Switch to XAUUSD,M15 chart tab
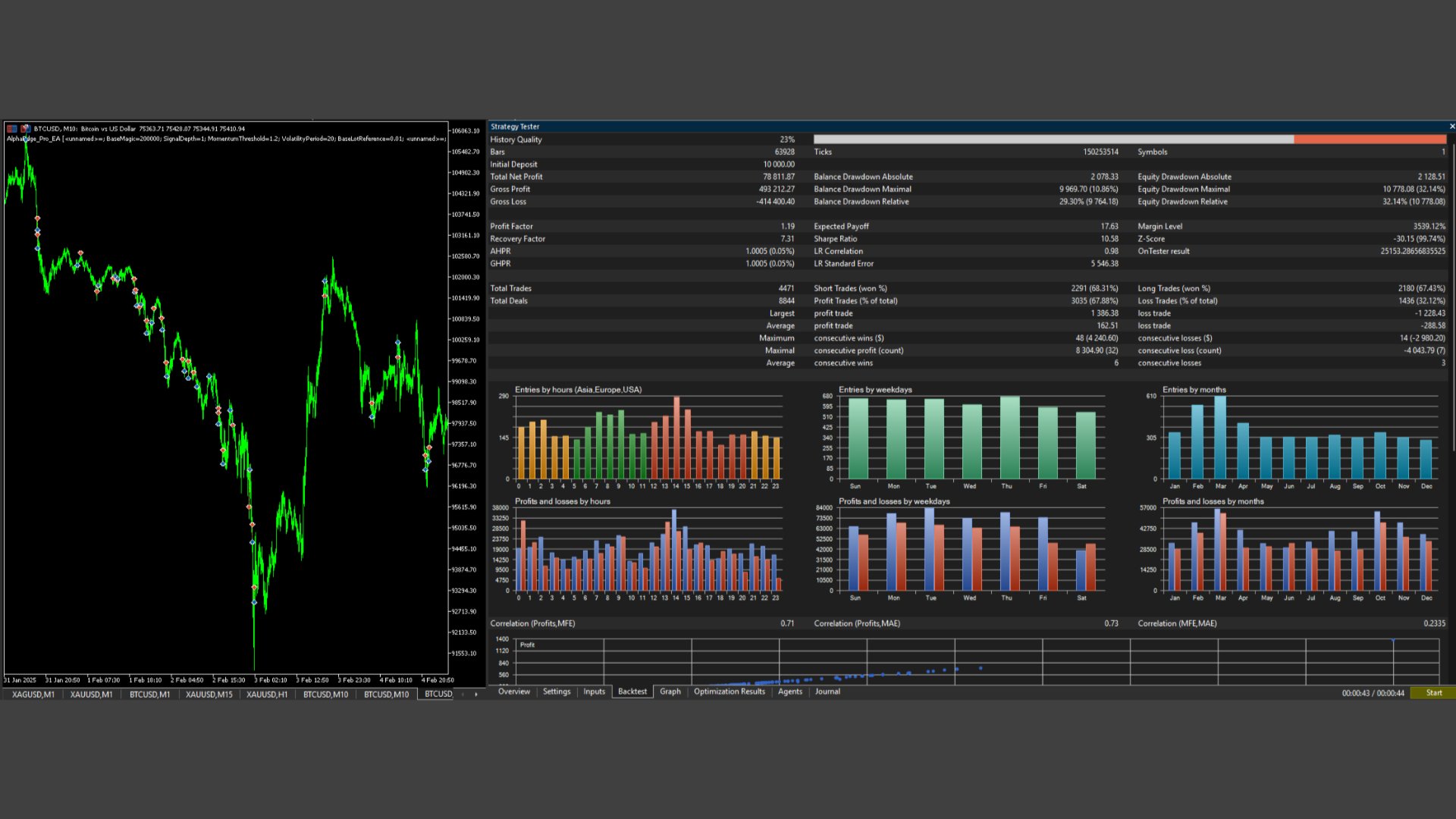This screenshot has width=1456, height=819. coord(209,695)
